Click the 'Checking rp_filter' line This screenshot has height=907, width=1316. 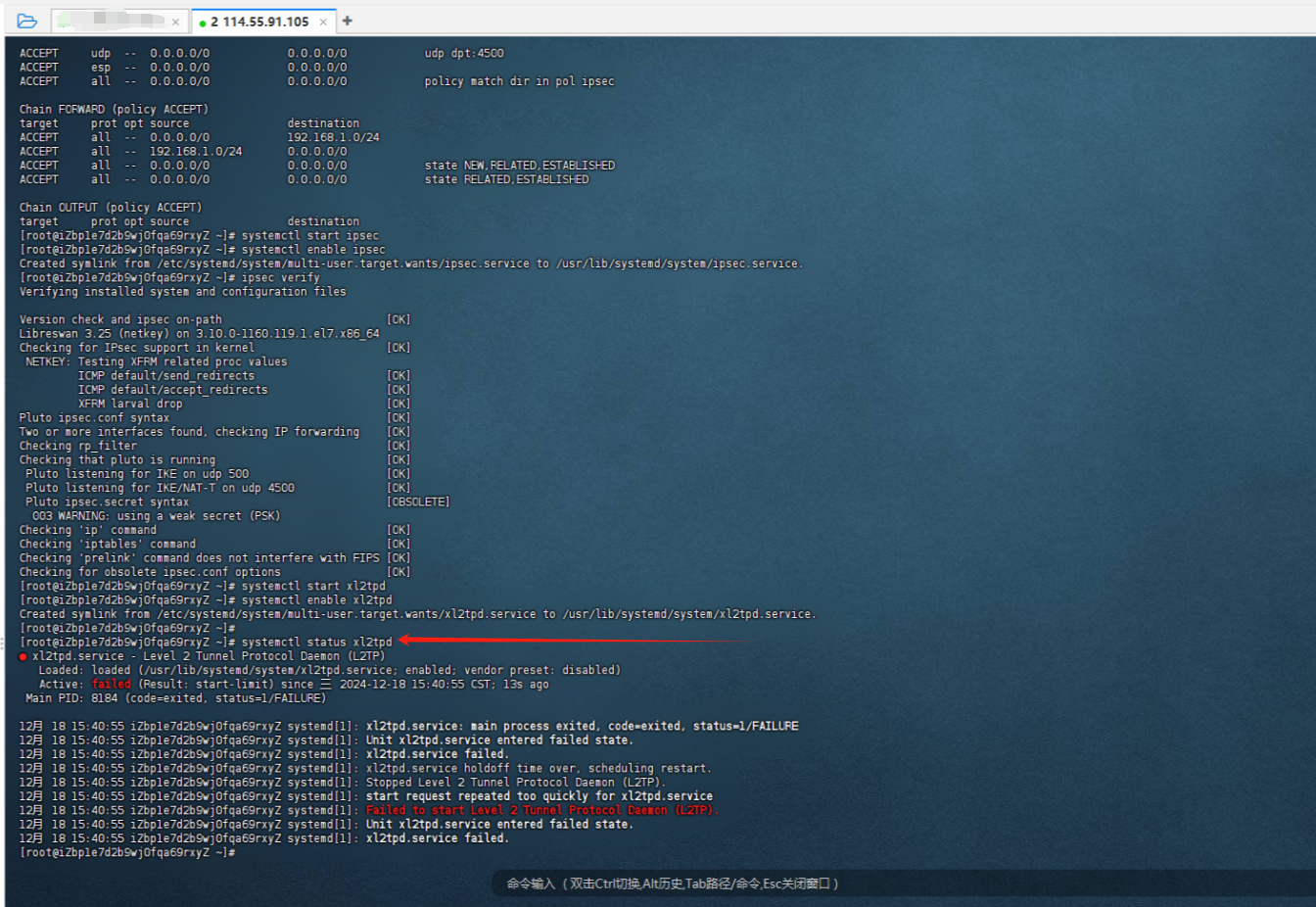(78, 446)
